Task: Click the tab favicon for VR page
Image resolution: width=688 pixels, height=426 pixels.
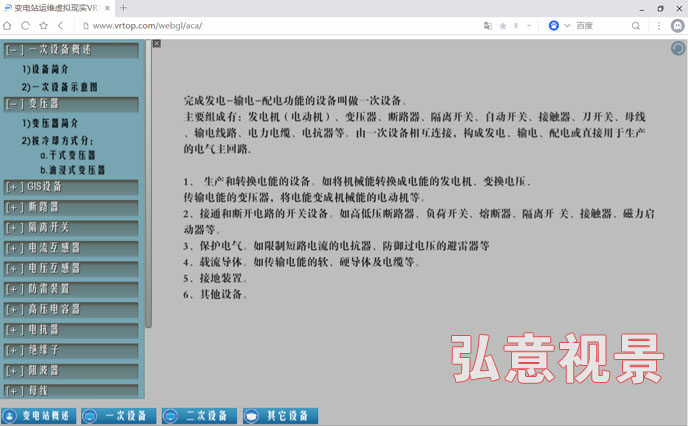Action: (x=8, y=8)
